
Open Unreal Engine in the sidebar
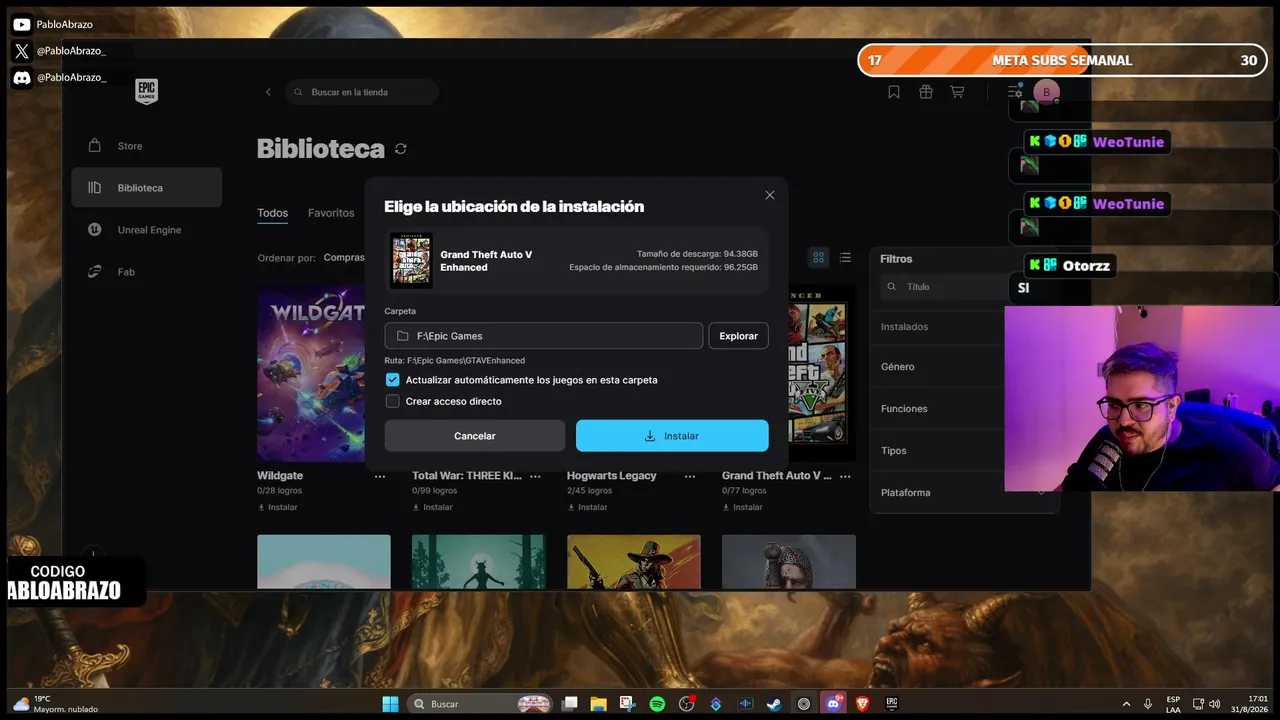pos(146,230)
